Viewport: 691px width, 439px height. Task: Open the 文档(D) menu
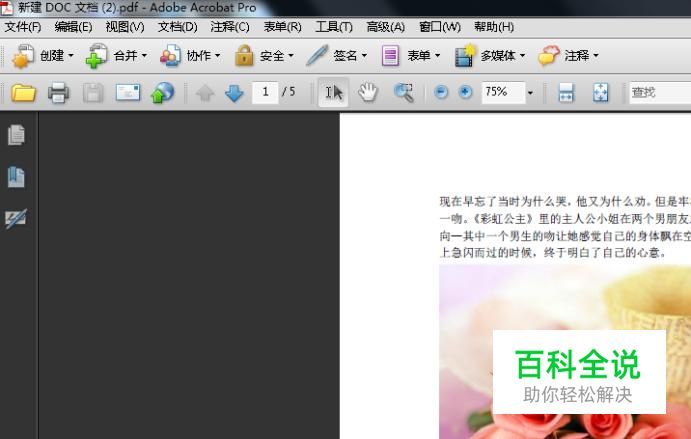tap(178, 27)
